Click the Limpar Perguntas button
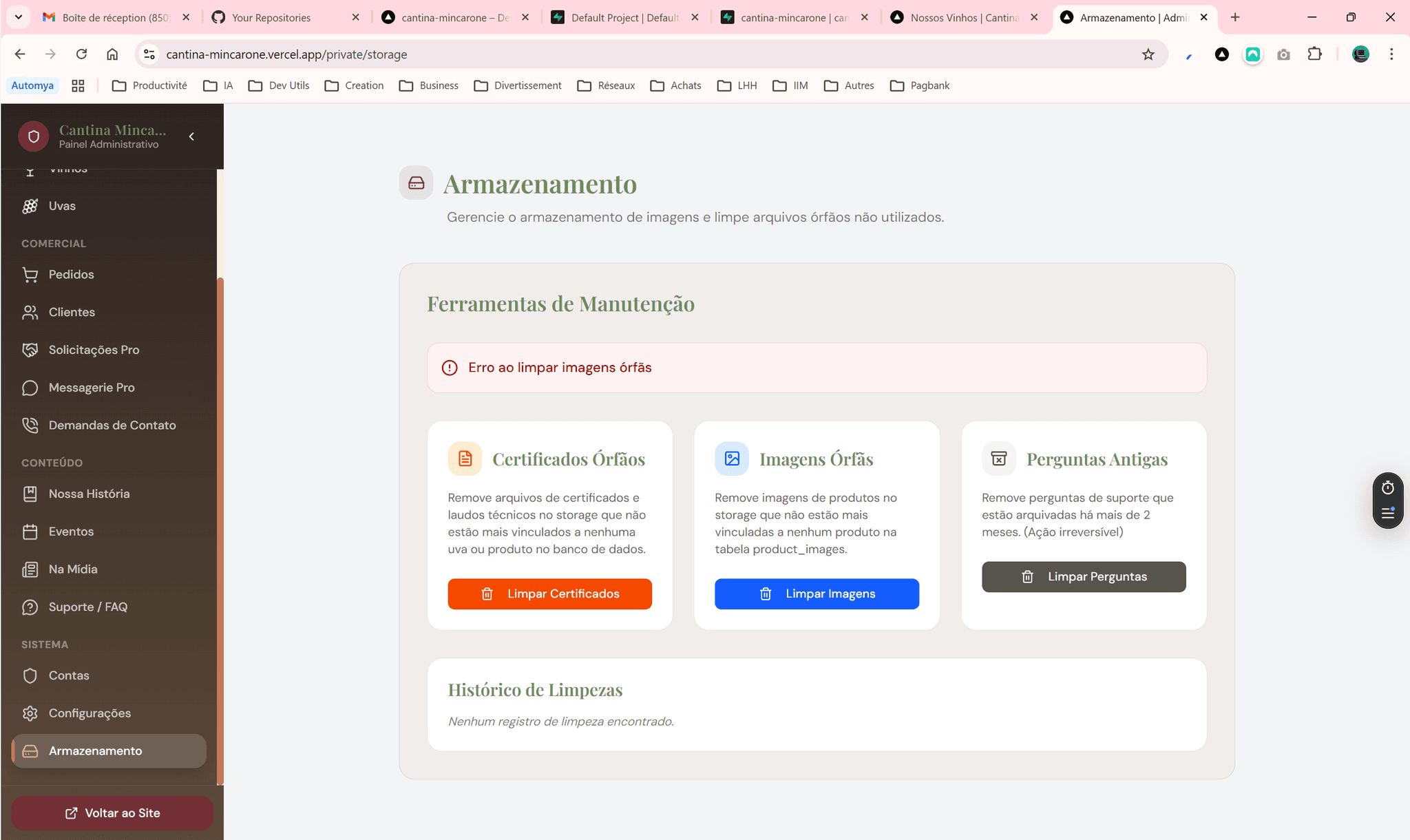The height and width of the screenshot is (840, 1410). point(1084,576)
